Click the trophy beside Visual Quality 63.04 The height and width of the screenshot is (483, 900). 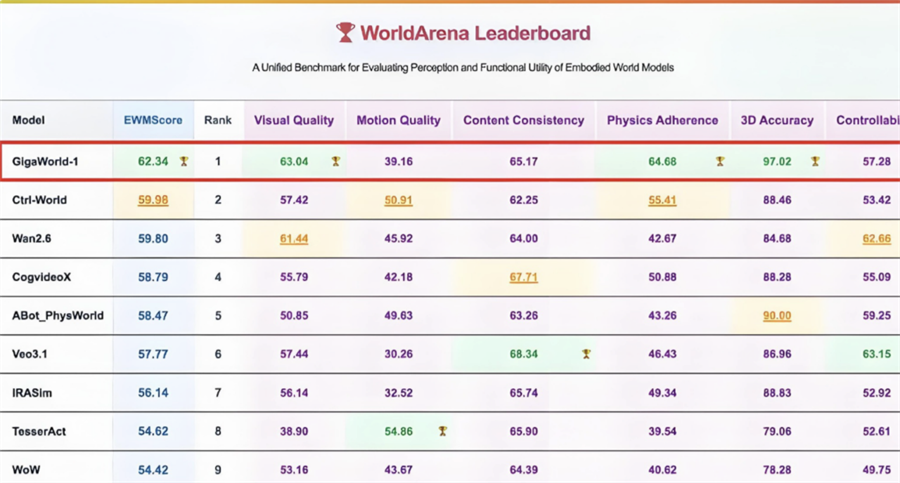point(336,161)
